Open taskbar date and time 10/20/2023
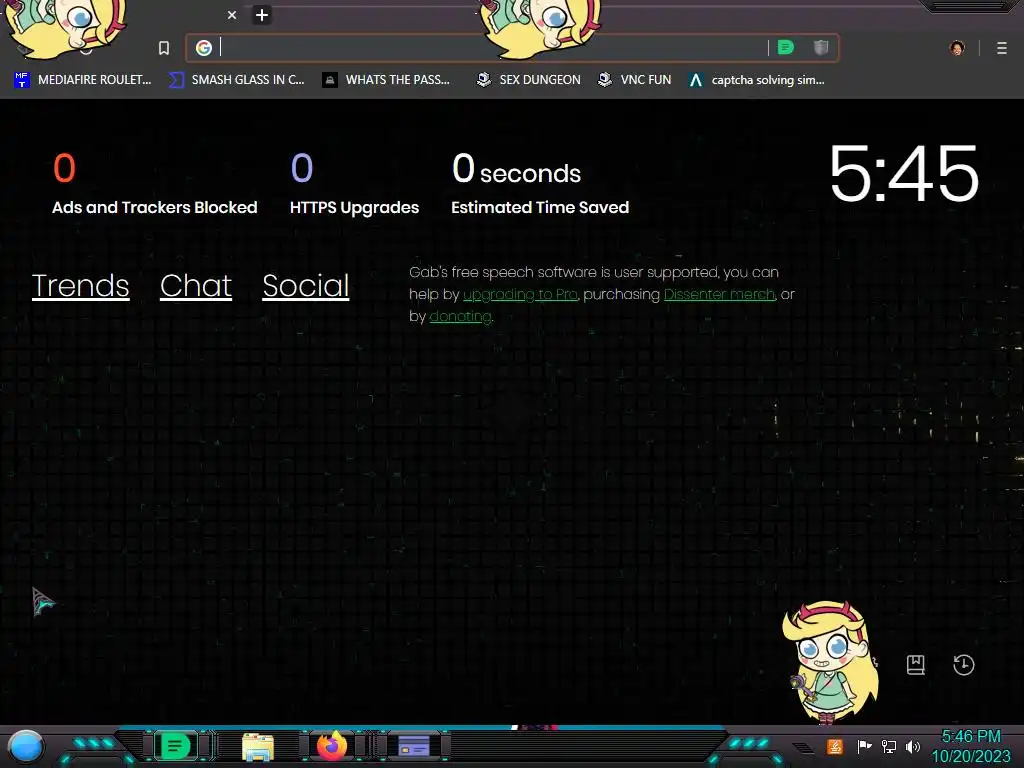The height and width of the screenshot is (768, 1024). coord(970,746)
